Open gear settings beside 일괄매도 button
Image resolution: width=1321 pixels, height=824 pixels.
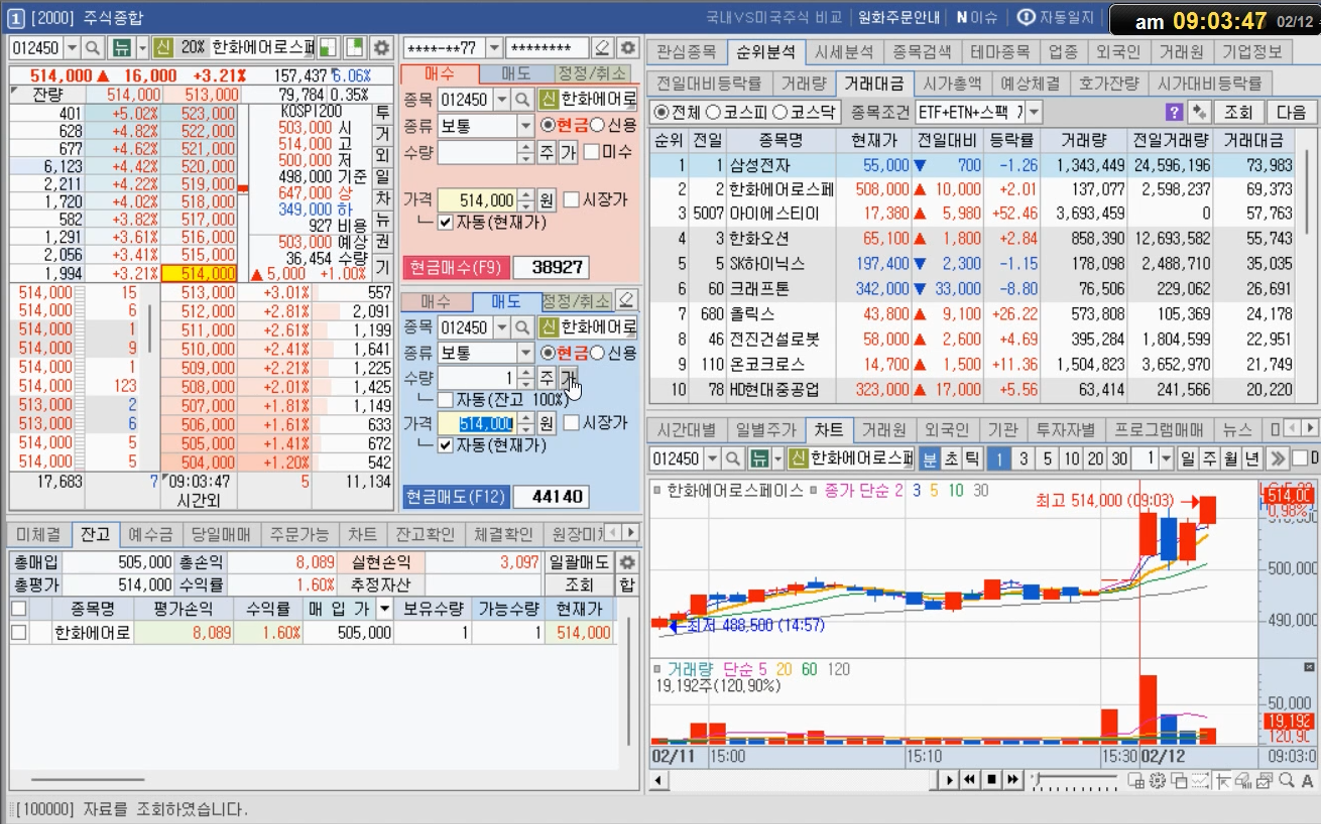point(627,562)
